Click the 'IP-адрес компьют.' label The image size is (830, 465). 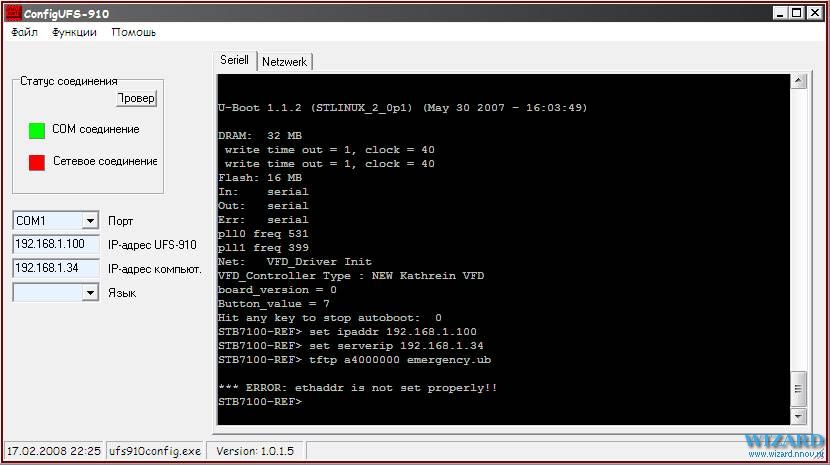click(x=155, y=269)
